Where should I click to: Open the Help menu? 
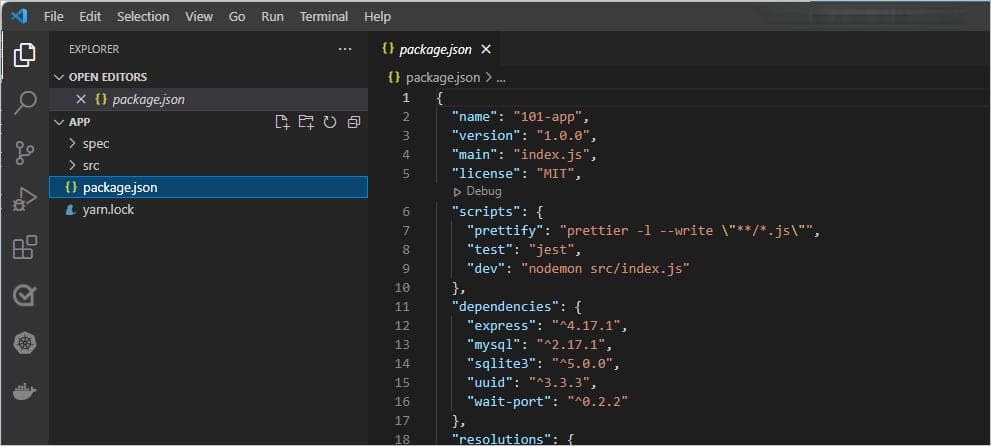tap(377, 16)
